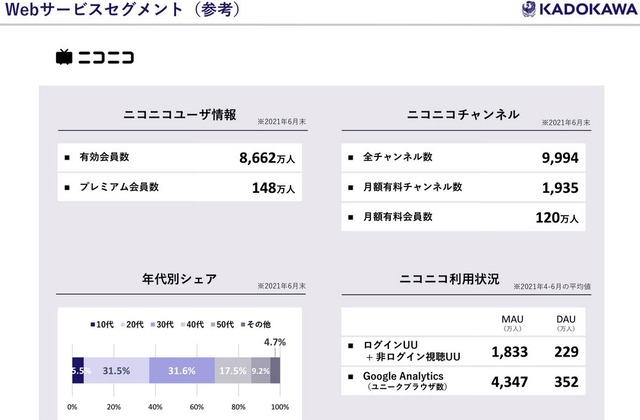
Task: Click the 30代 legend entry
Action: 162,324
